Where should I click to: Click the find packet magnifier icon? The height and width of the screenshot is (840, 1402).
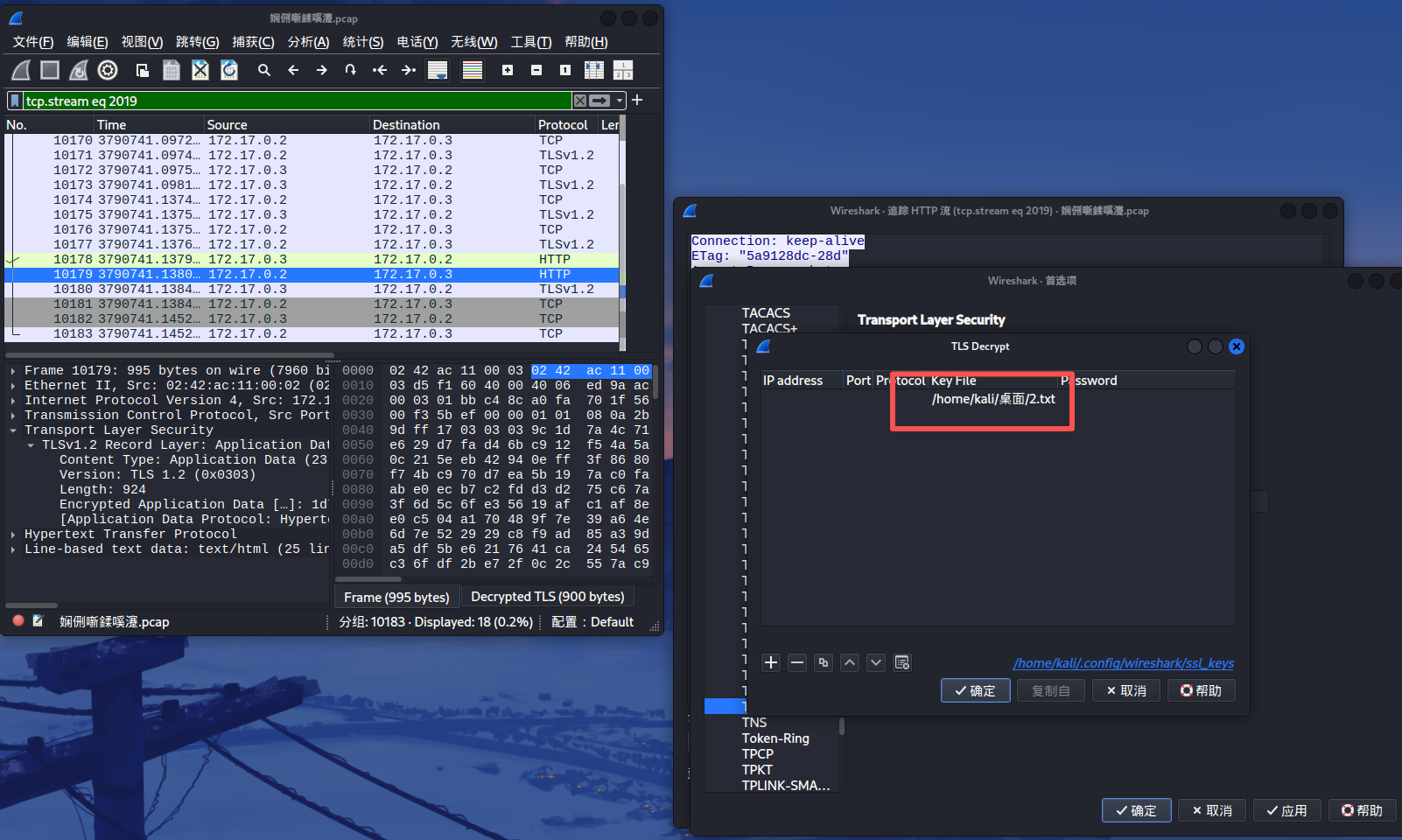pyautogui.click(x=264, y=70)
